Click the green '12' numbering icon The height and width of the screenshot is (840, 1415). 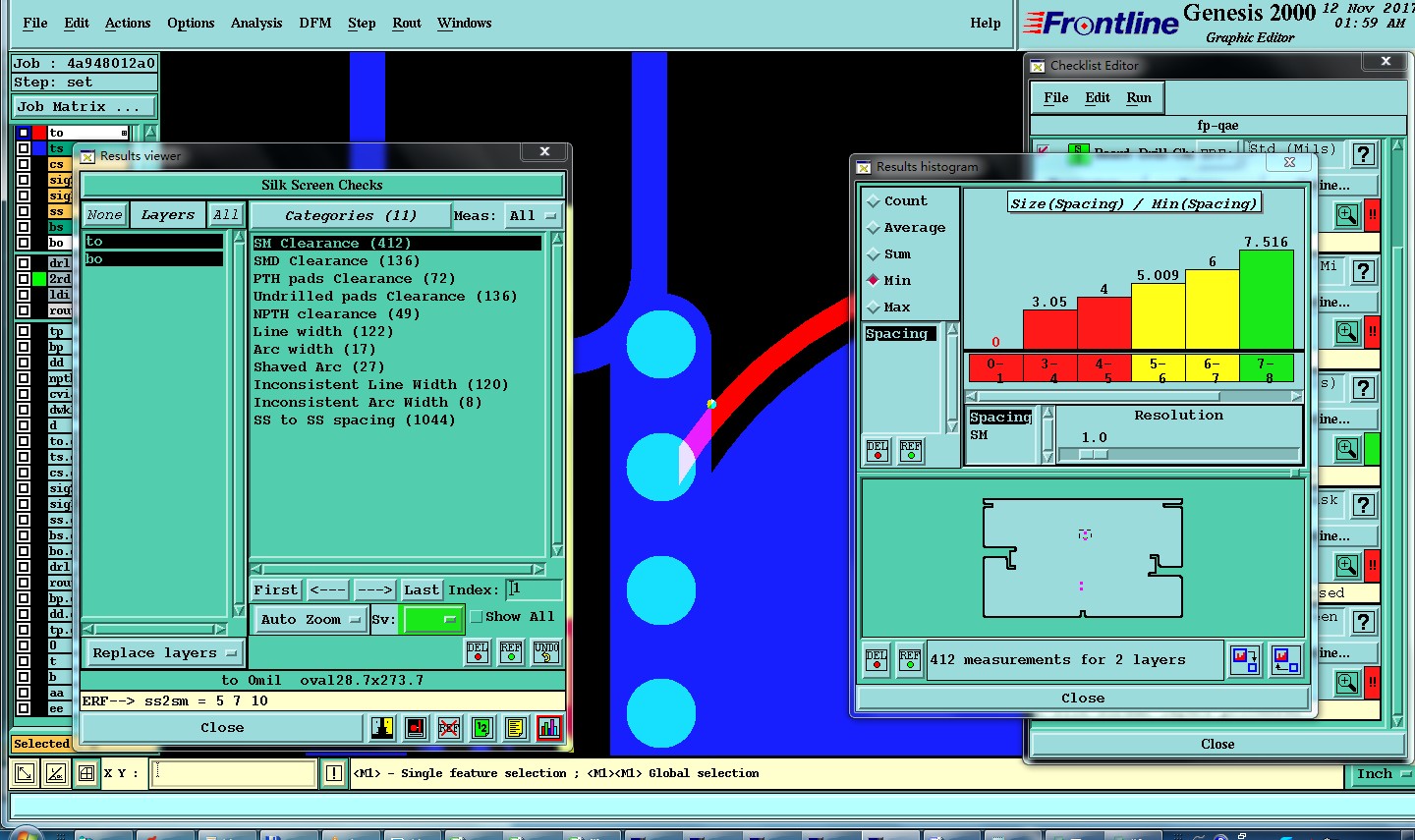[x=481, y=728]
